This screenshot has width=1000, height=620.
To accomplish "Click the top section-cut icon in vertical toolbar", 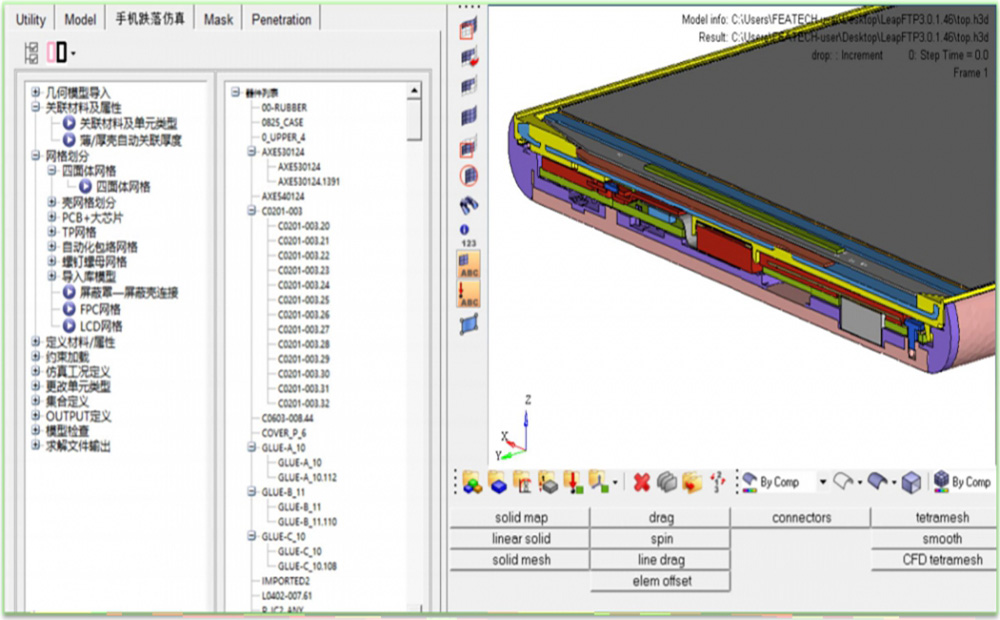I will point(468,29).
